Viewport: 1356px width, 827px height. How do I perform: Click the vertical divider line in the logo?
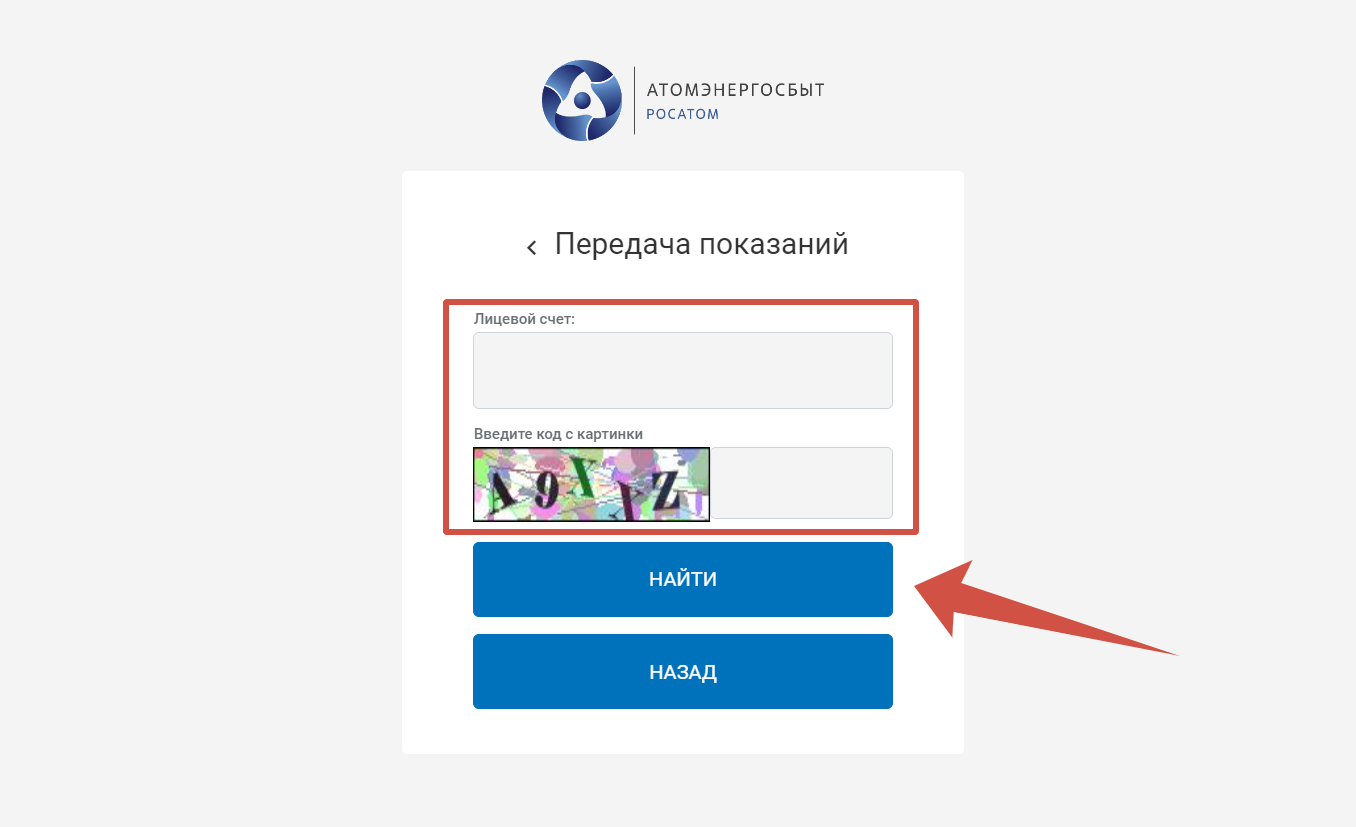pos(634,100)
